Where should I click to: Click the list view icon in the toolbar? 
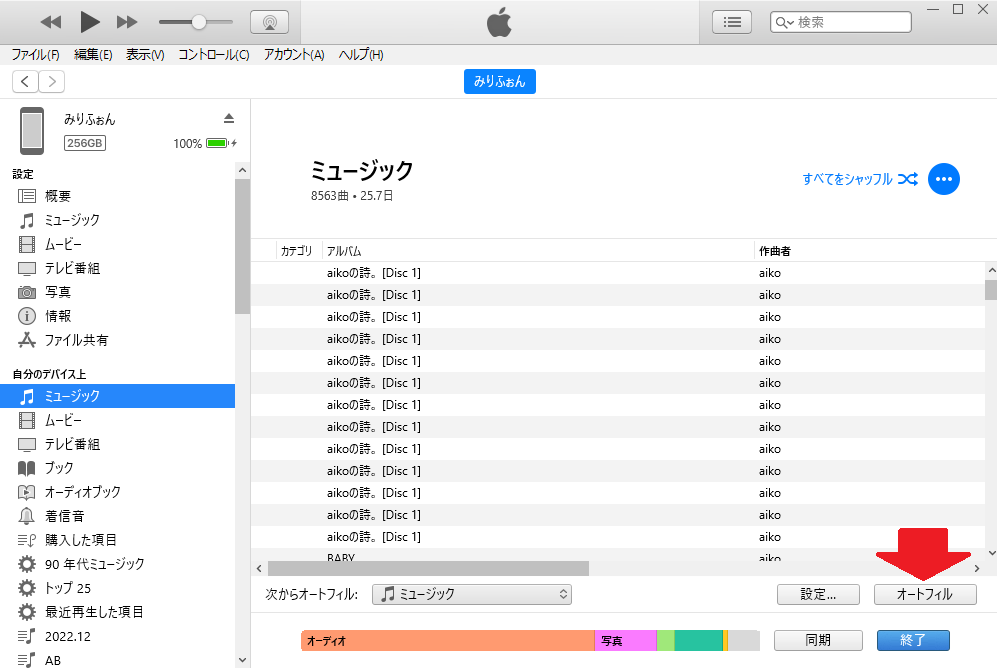pyautogui.click(x=731, y=20)
